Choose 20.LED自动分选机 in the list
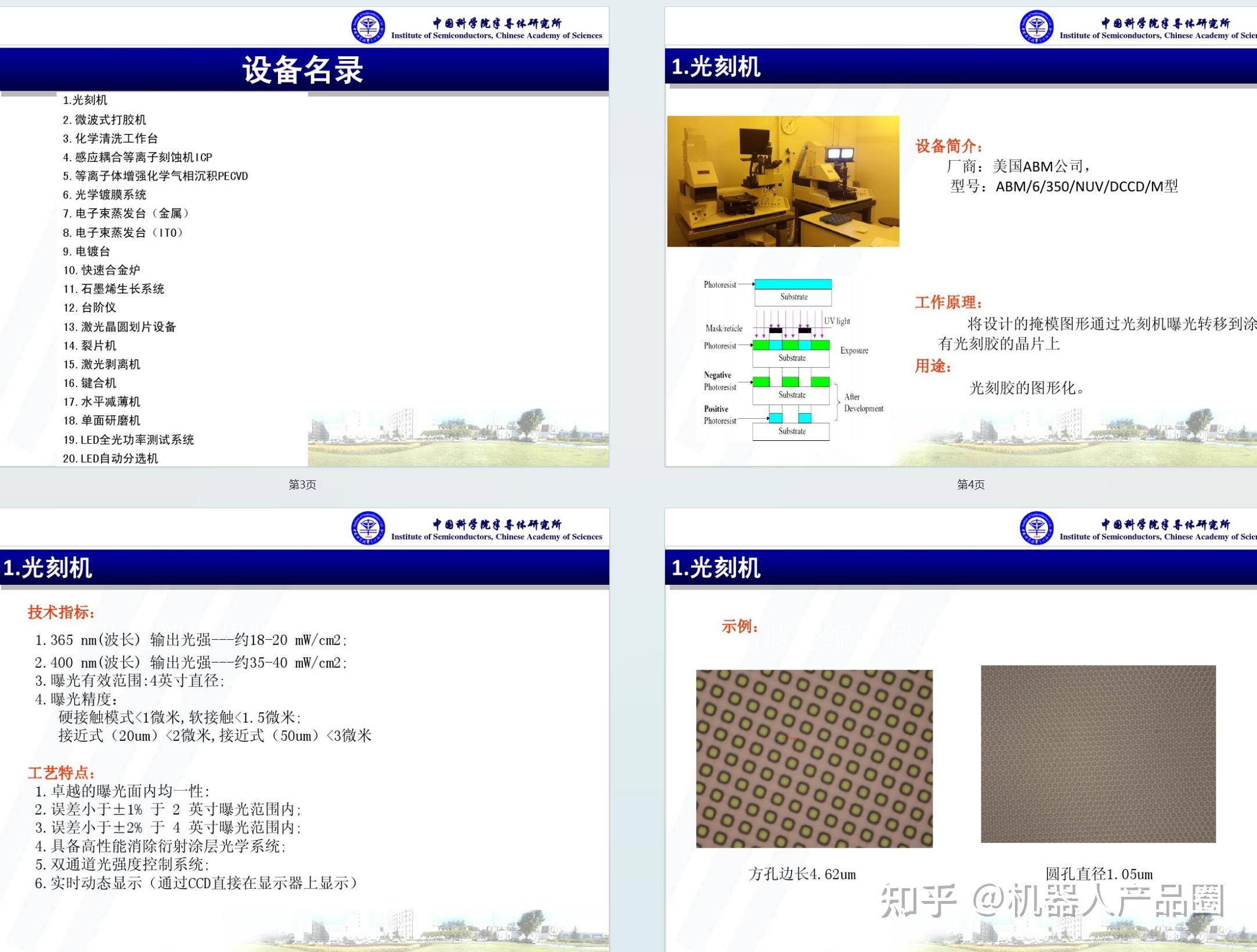This screenshot has width=1257, height=952. 110,458
